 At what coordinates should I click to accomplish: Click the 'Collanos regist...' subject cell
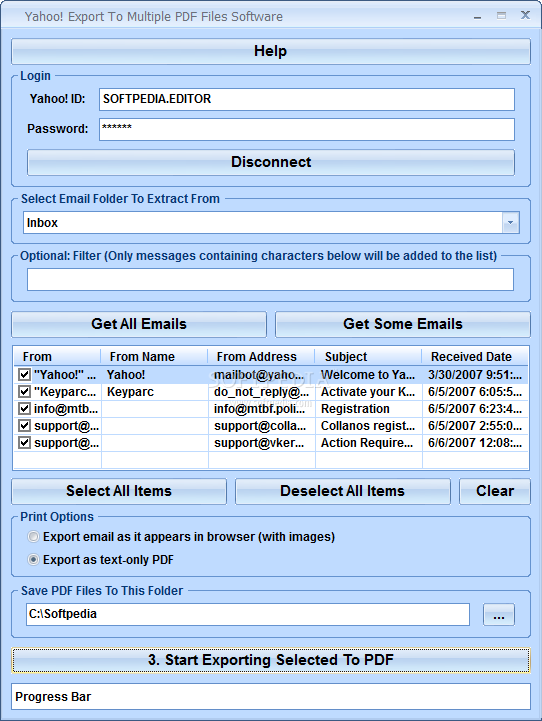click(x=368, y=426)
